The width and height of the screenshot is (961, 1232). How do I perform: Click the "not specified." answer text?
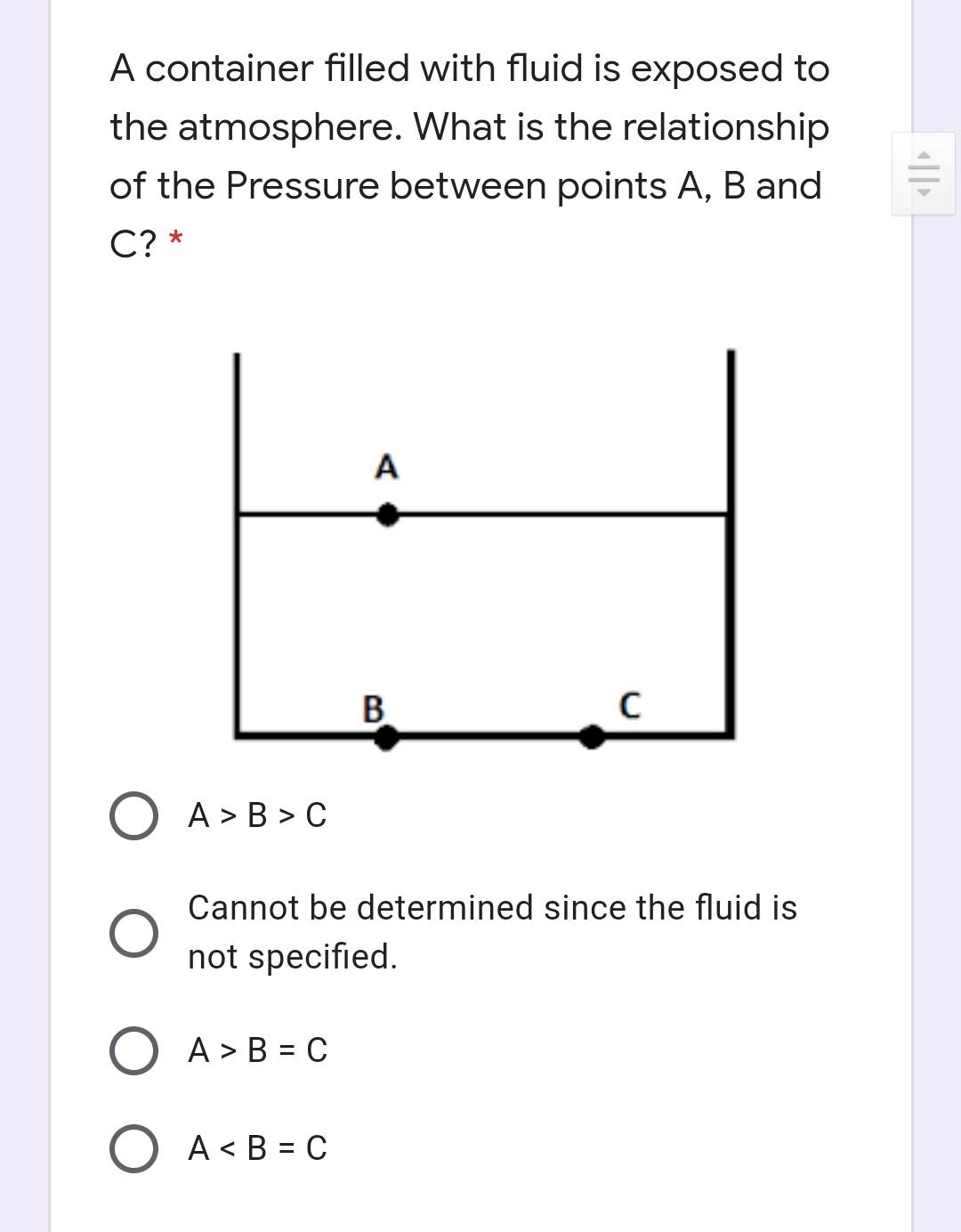[293, 959]
